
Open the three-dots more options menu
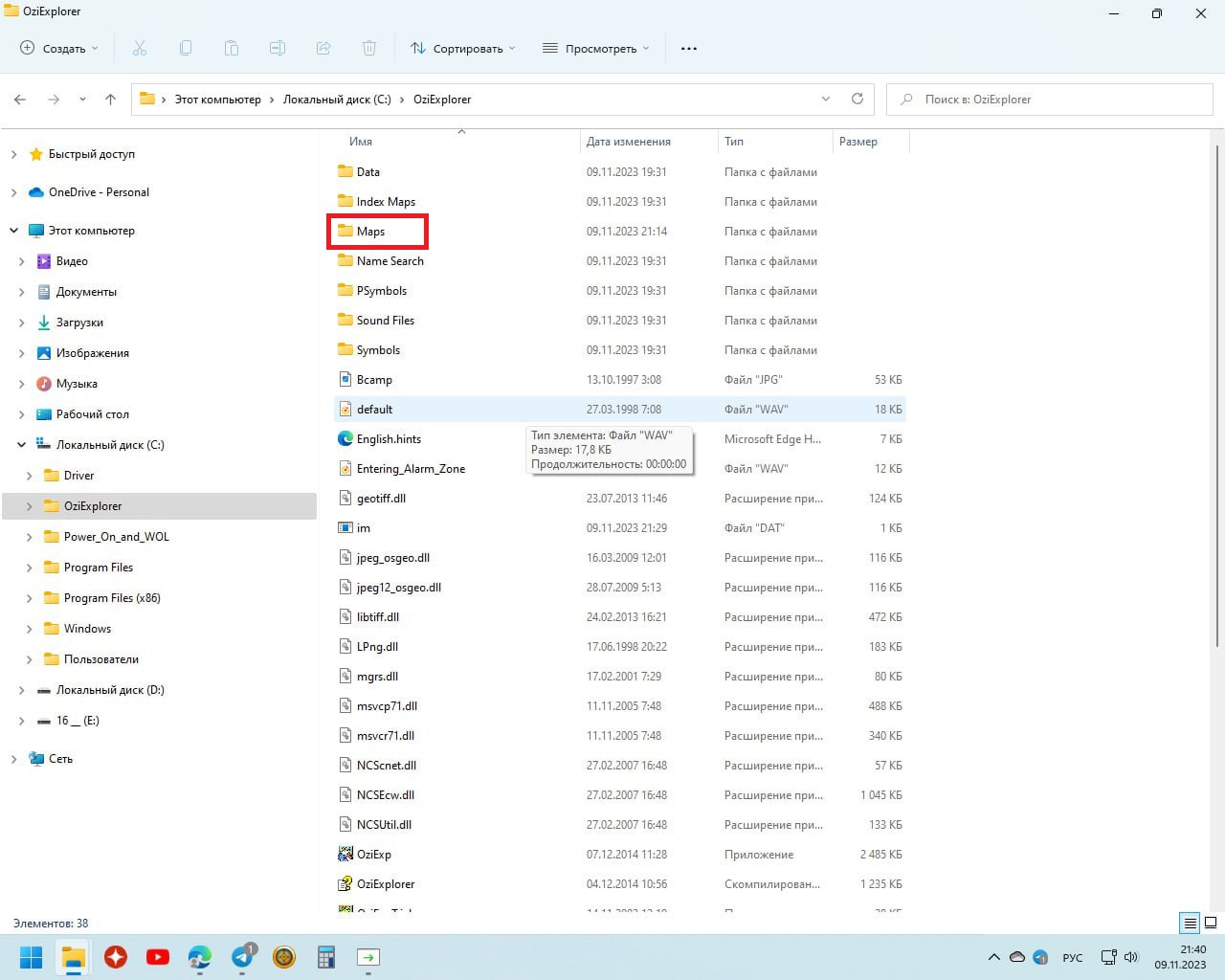coord(689,48)
